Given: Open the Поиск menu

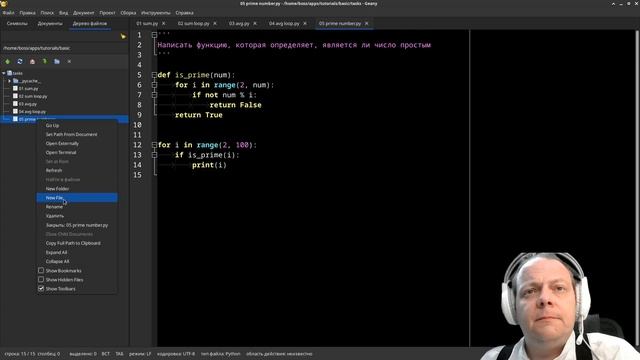Looking at the screenshot, I should coord(47,13).
